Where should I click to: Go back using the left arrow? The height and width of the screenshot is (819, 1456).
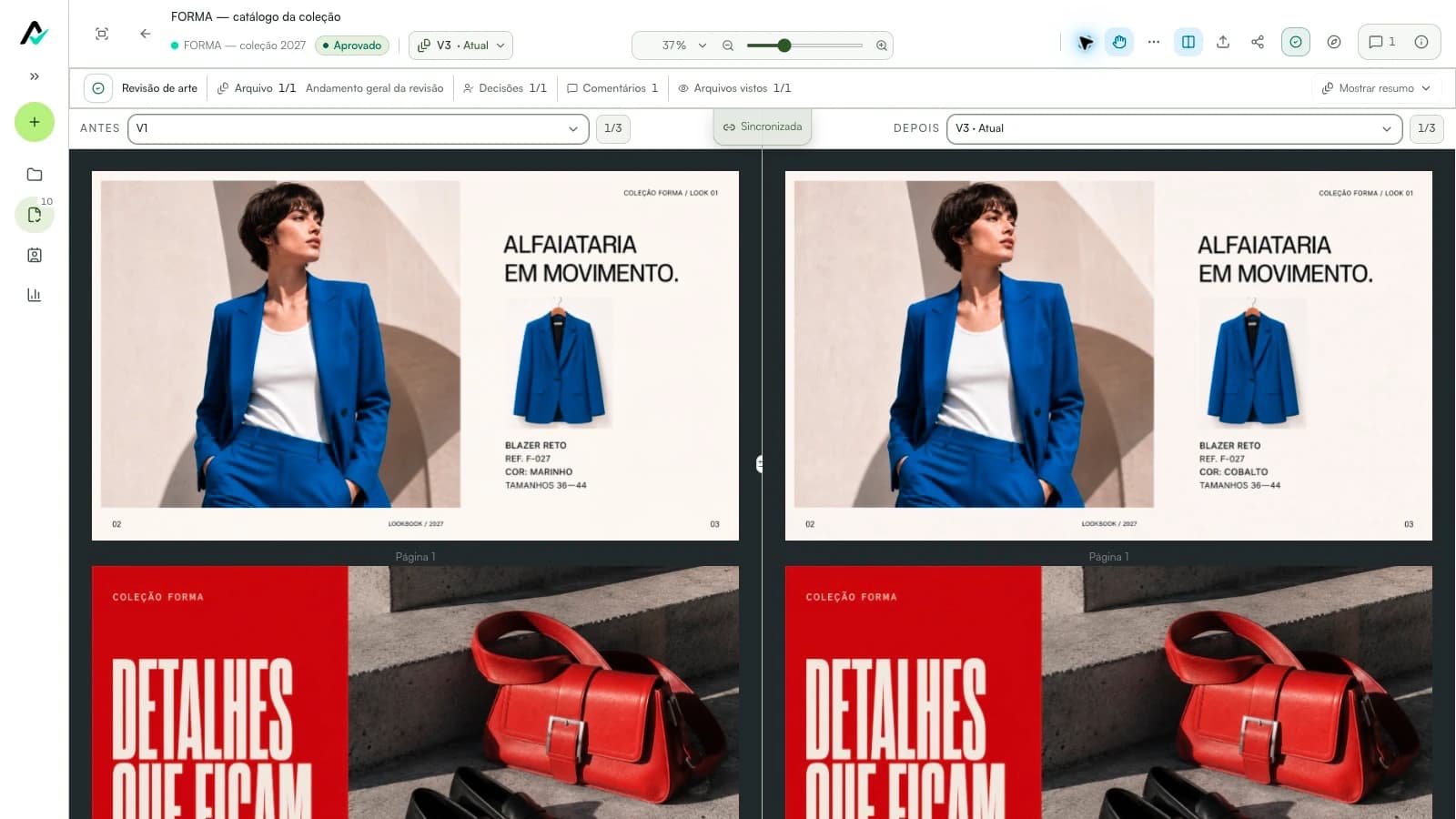coord(146,34)
